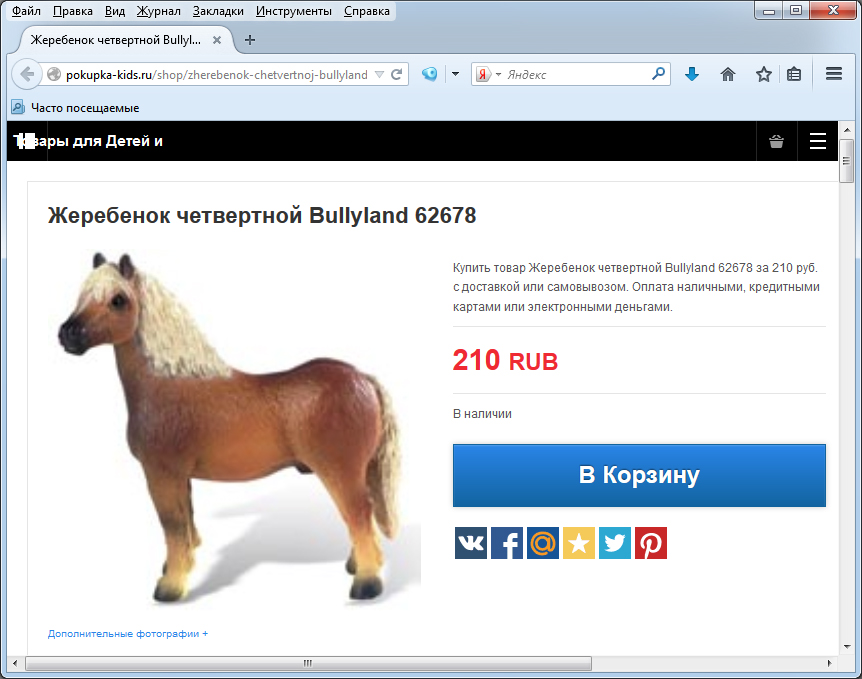The image size is (862, 679).
Task: Add product with В Корзину button
Action: [639, 475]
